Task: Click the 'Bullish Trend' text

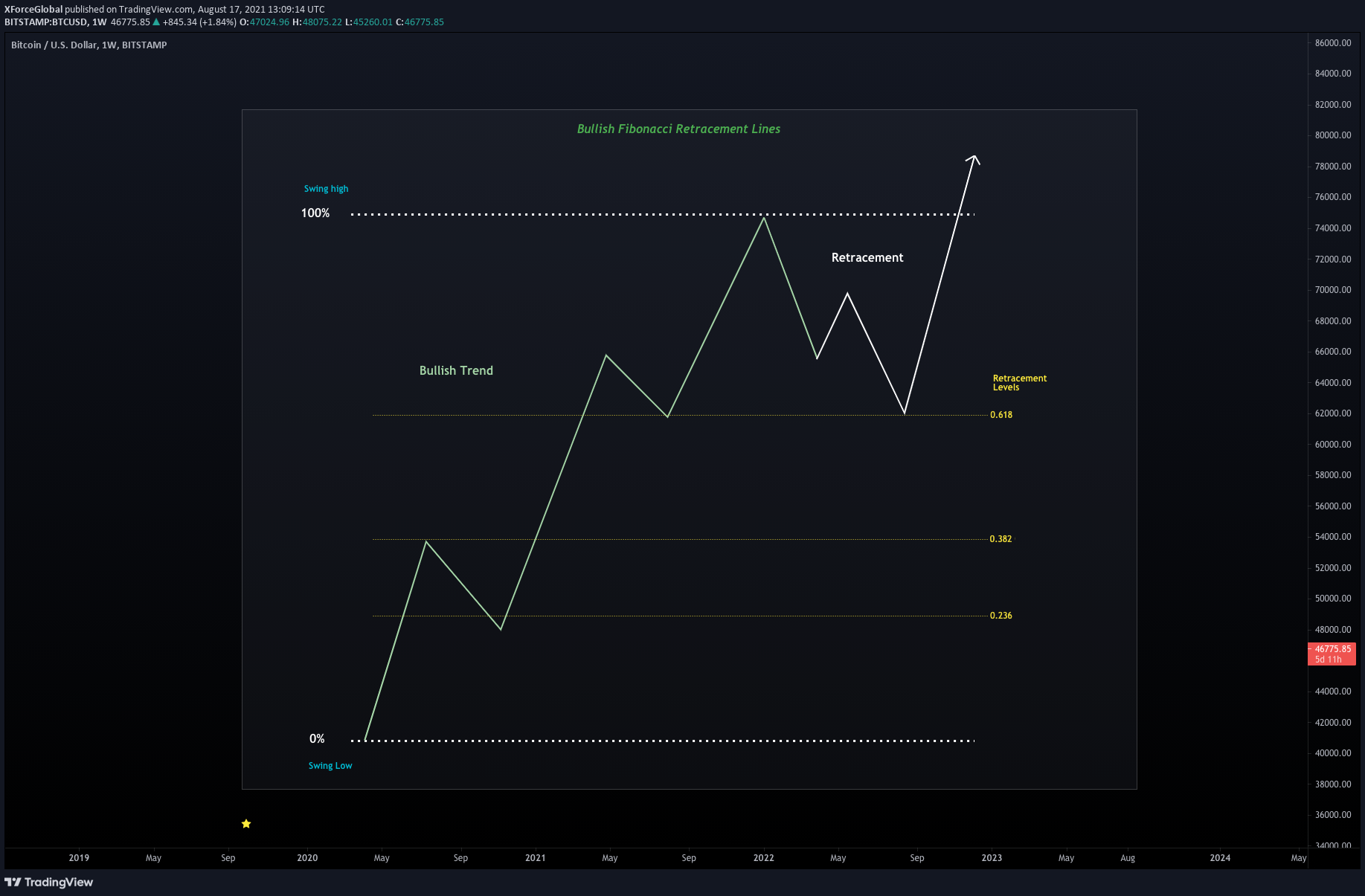Action: [456, 371]
